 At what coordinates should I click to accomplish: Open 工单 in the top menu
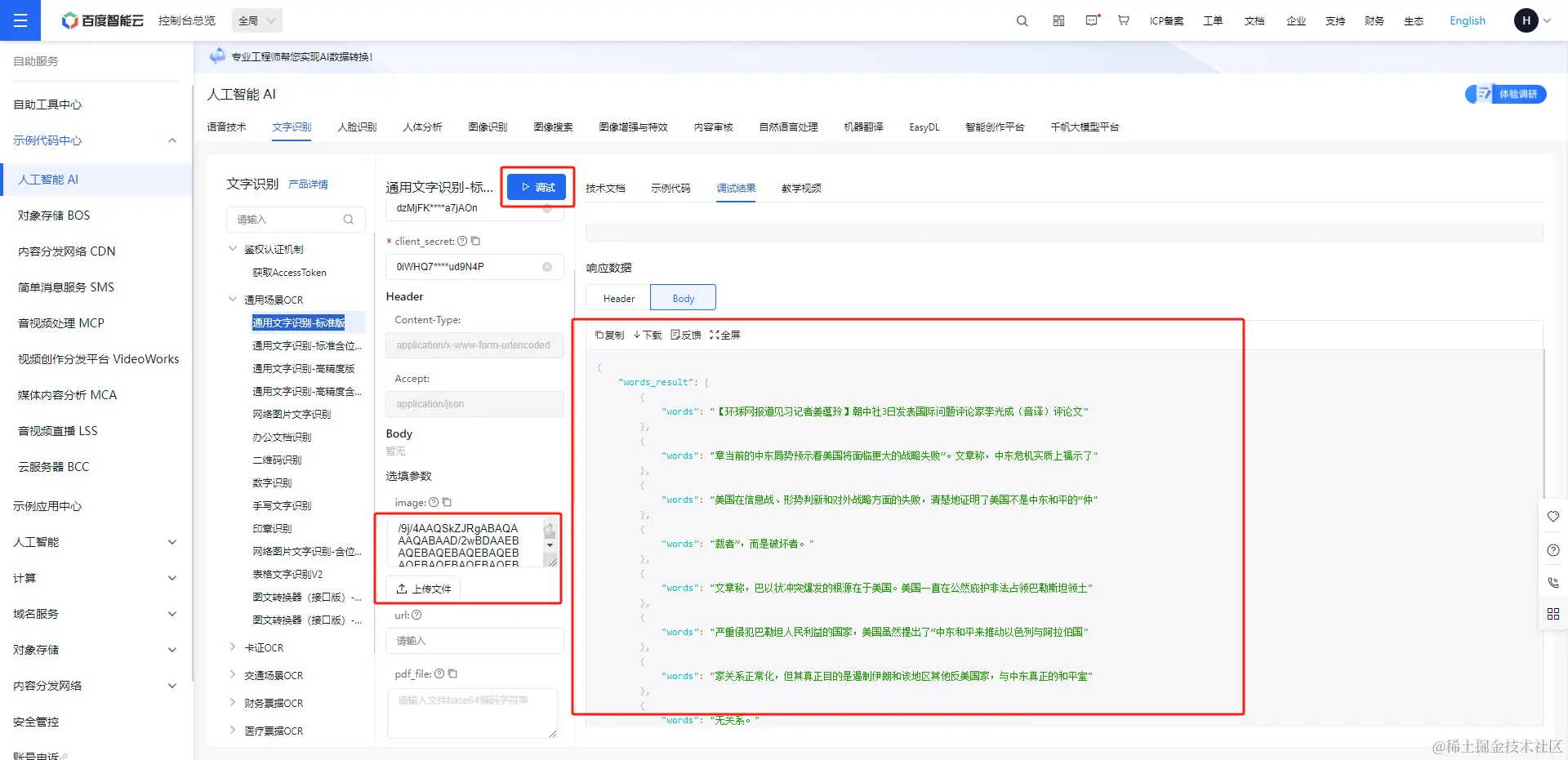[x=1213, y=21]
